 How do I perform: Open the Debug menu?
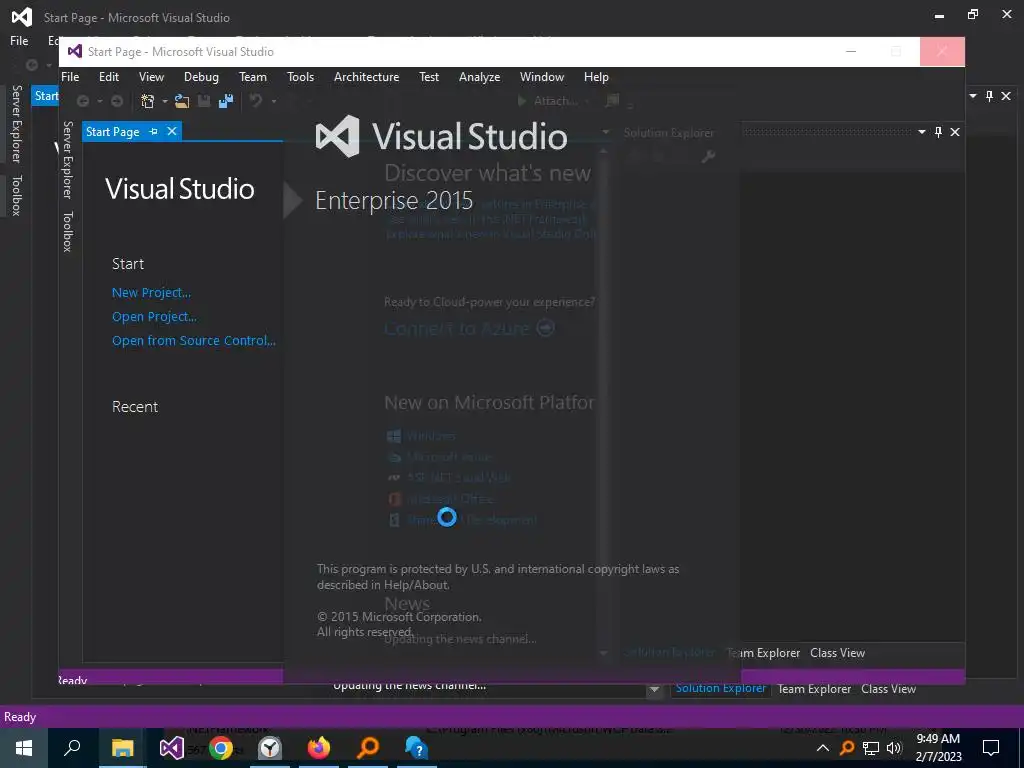(201, 77)
